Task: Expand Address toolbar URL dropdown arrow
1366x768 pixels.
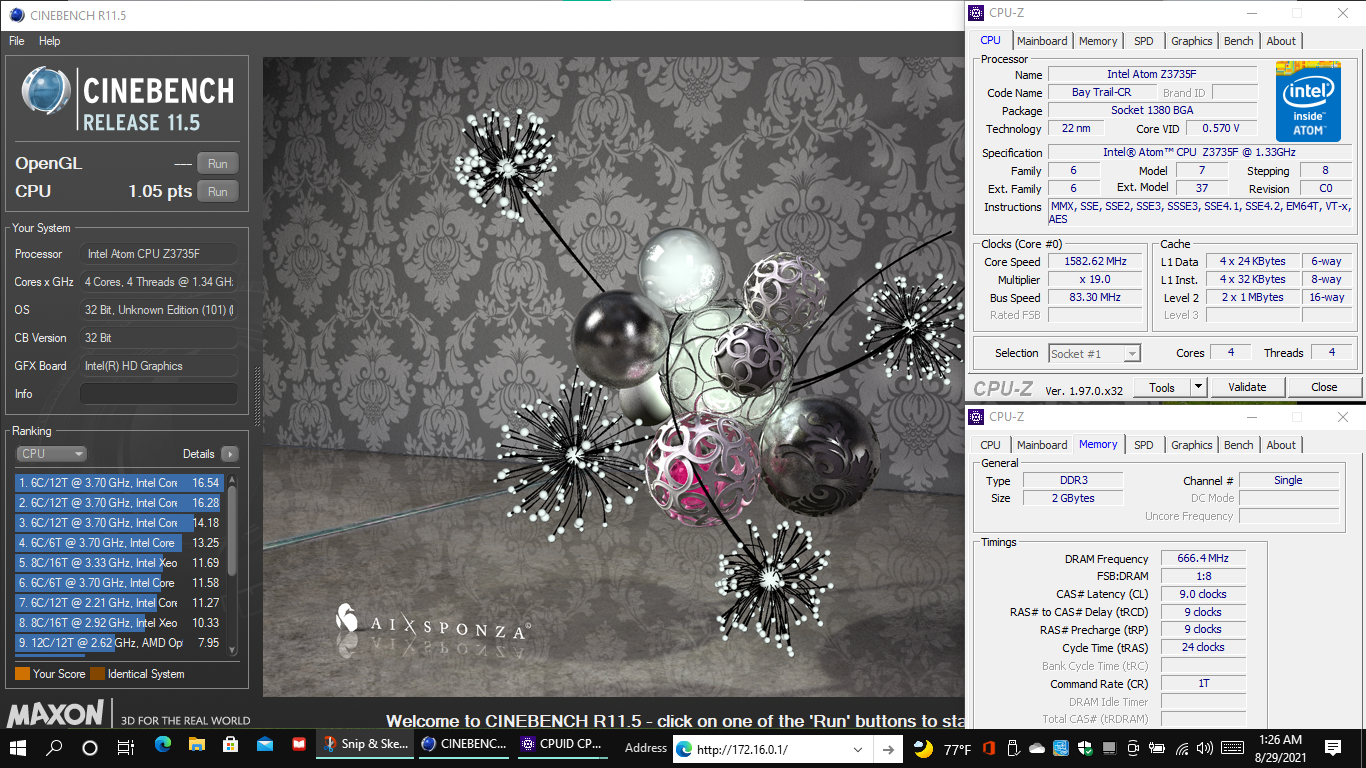Action: pyautogui.click(x=858, y=749)
